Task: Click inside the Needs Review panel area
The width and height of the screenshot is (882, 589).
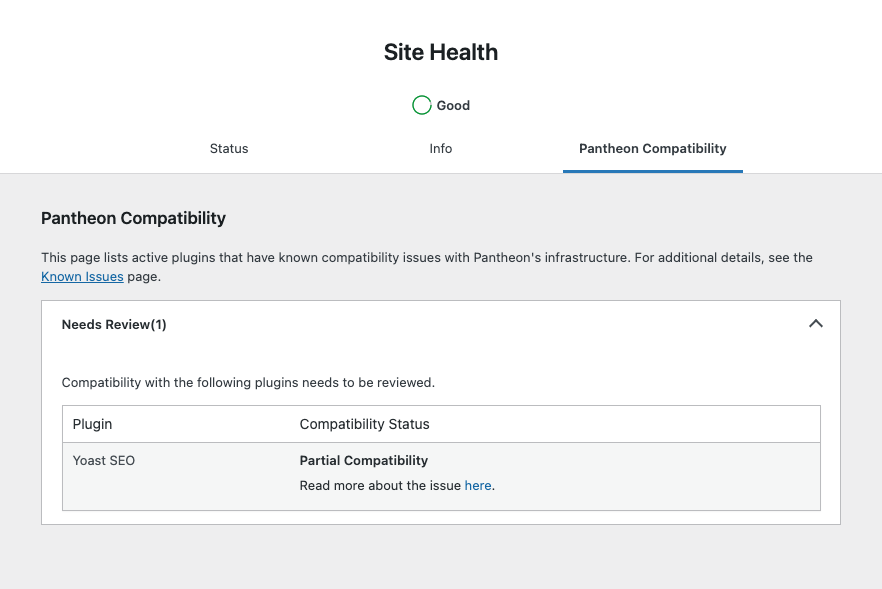Action: (x=440, y=350)
